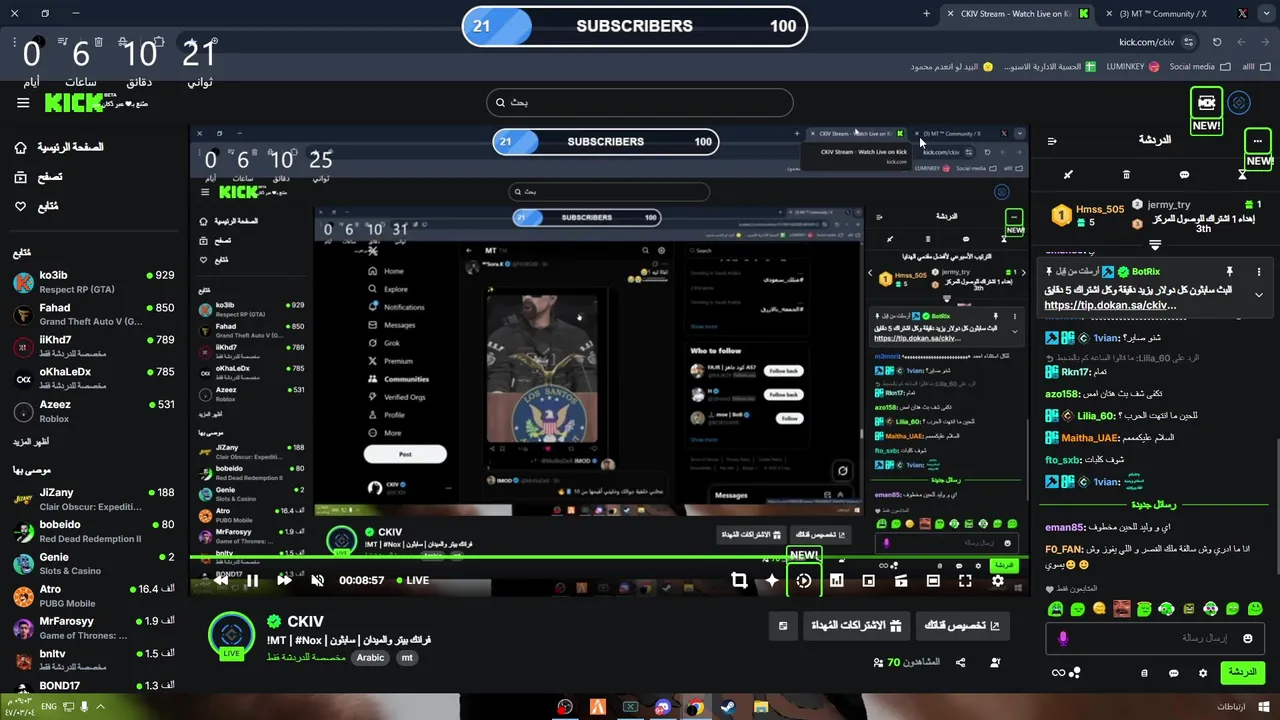The height and width of the screenshot is (720, 1280).
Task: Click the CKIV channel avatar
Action: coord(231,635)
